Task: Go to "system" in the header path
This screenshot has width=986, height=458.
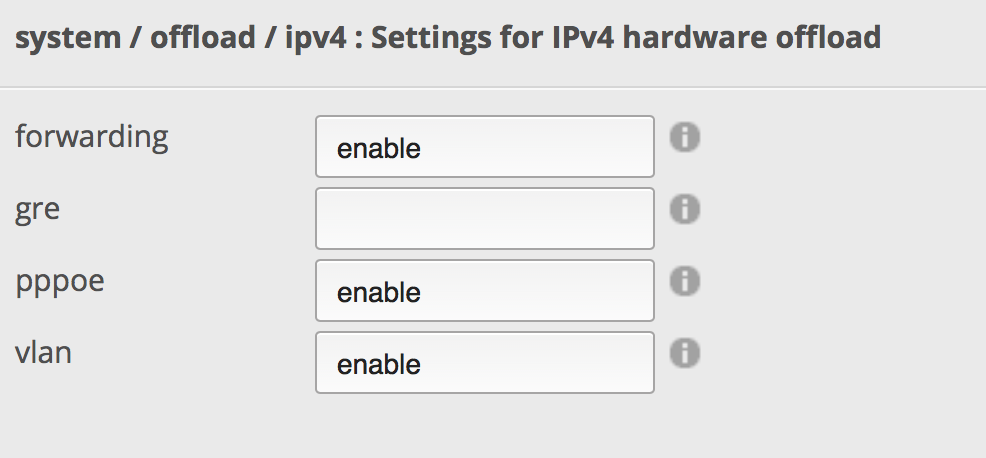Action: coord(73,39)
